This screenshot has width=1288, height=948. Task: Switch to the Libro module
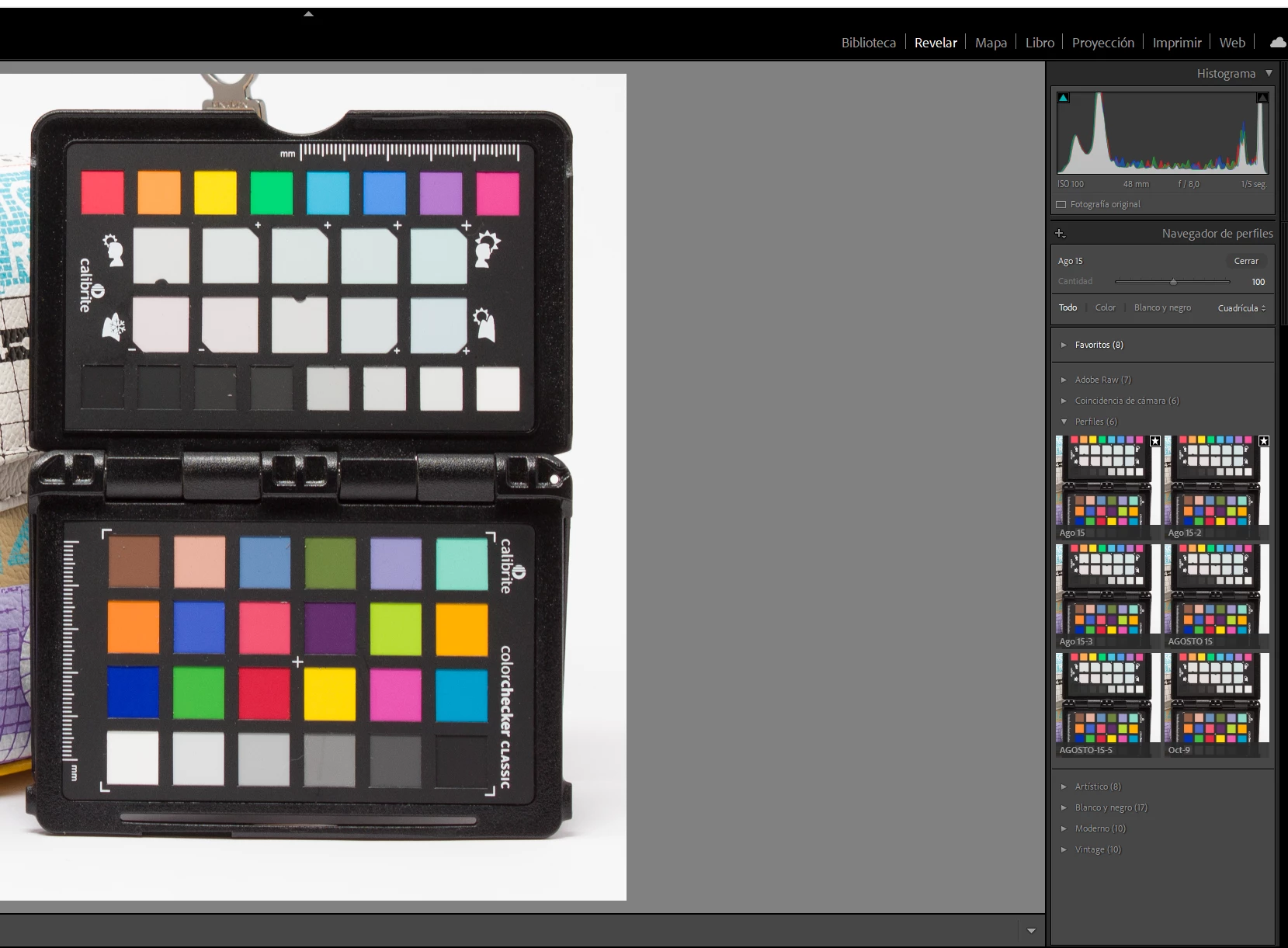pyautogui.click(x=1040, y=43)
